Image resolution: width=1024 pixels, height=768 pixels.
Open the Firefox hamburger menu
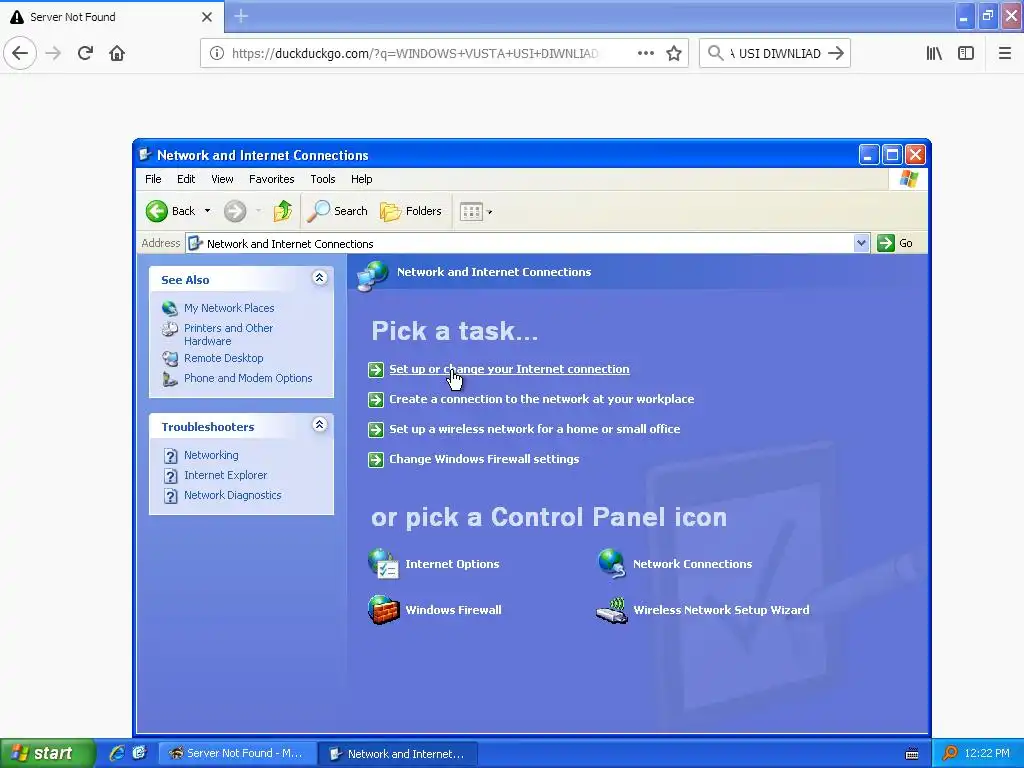click(x=1005, y=53)
